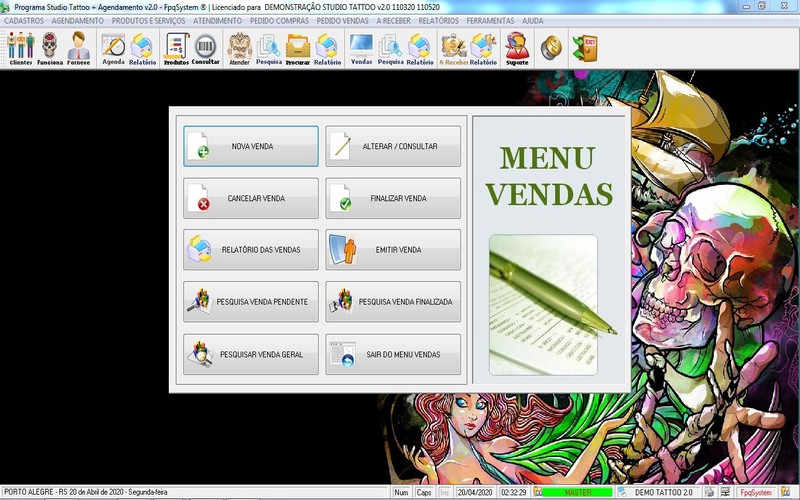Open the PRODUTOS E SERVIÇOS menu
This screenshot has width=800, height=500.
148,21
